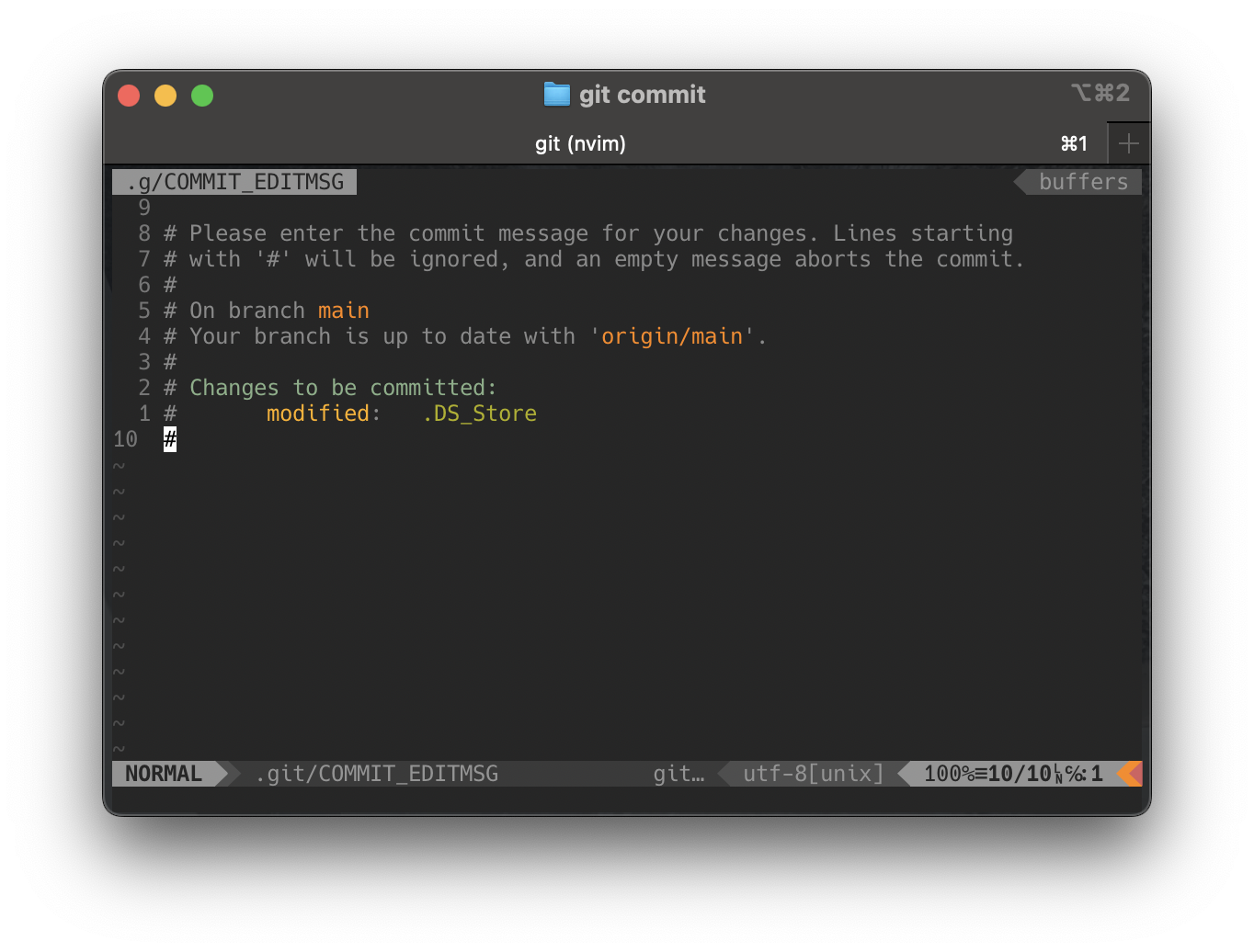Click the green zoom traffic light
The height and width of the screenshot is (952, 1254).
point(202,95)
